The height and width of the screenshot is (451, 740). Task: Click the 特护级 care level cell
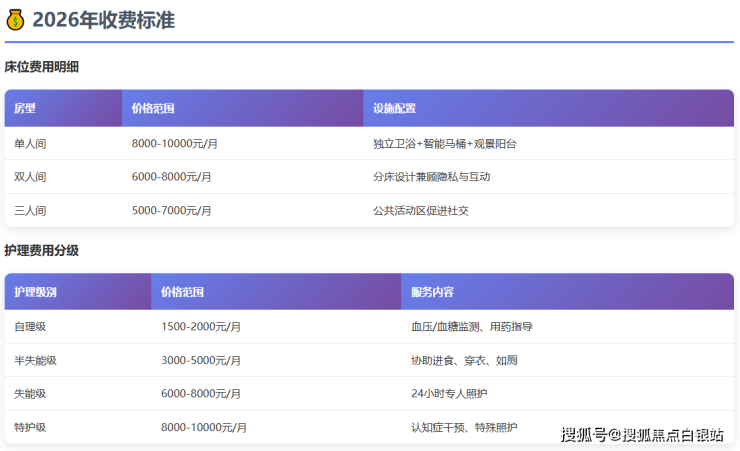30,428
